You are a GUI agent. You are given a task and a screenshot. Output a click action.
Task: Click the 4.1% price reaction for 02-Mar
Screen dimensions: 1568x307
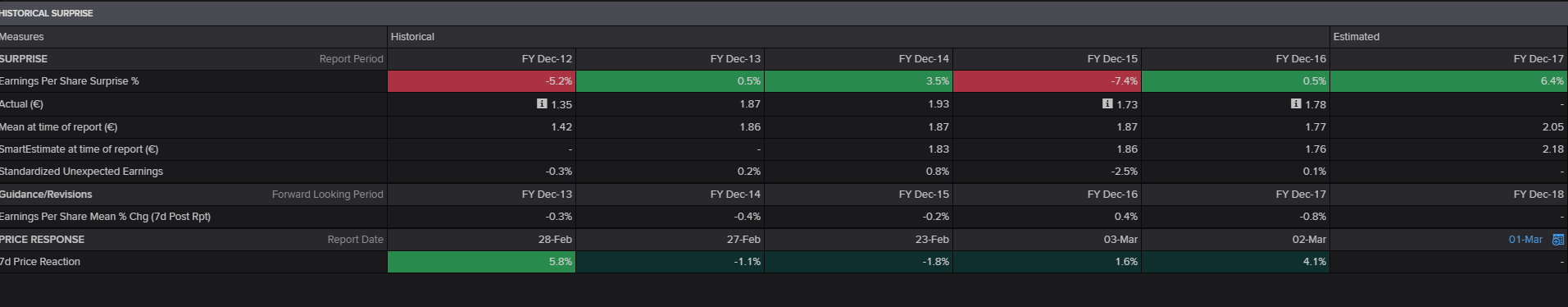click(x=1236, y=262)
